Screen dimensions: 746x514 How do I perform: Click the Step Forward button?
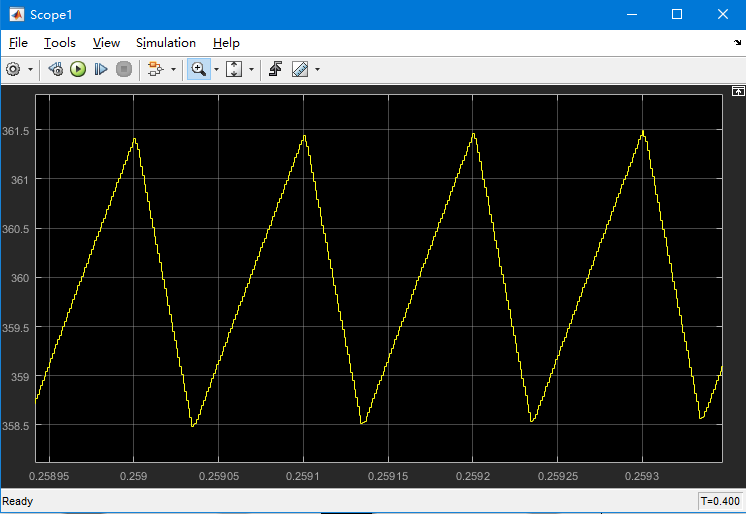coord(101,69)
